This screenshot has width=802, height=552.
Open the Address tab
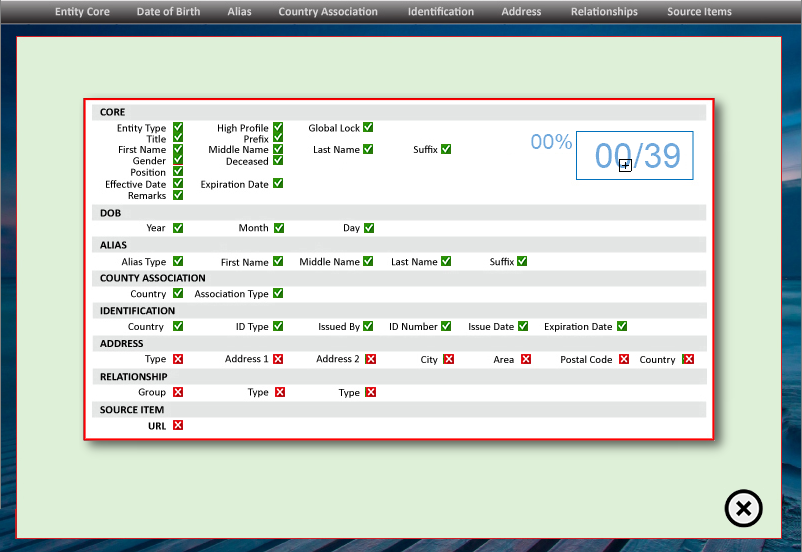521,11
